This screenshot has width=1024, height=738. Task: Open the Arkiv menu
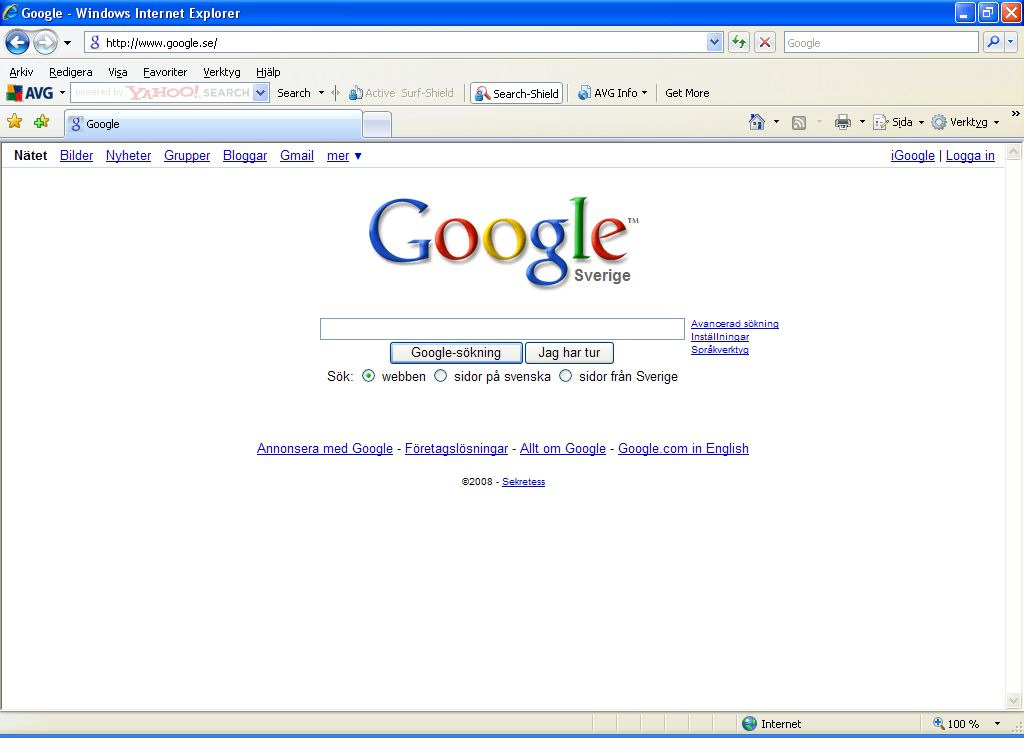pyautogui.click(x=22, y=72)
